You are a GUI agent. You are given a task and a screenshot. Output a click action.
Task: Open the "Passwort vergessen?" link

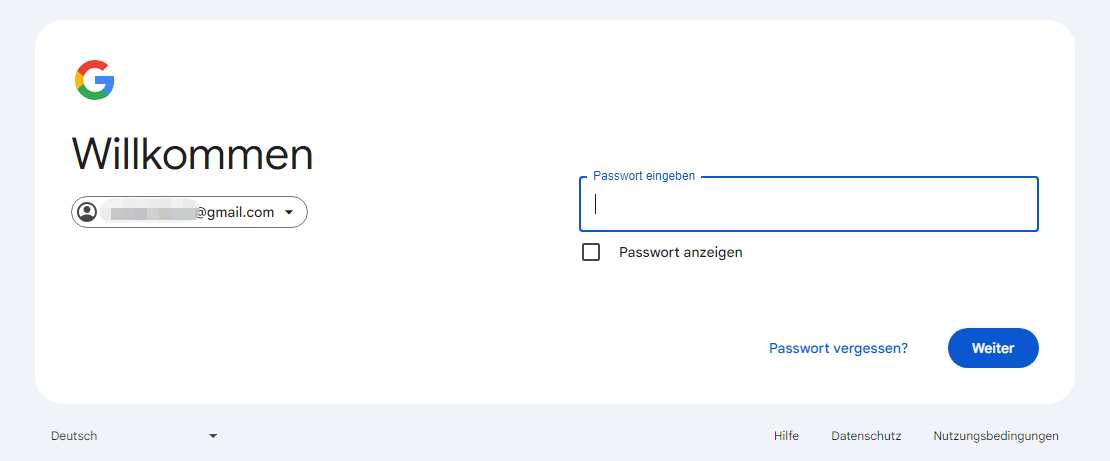[x=838, y=348]
